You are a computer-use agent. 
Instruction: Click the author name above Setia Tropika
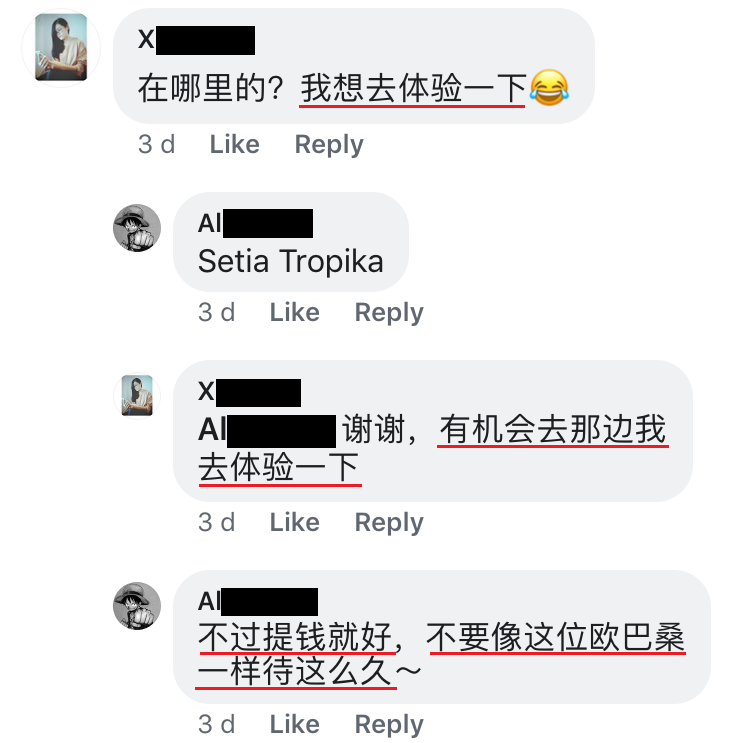[255, 223]
